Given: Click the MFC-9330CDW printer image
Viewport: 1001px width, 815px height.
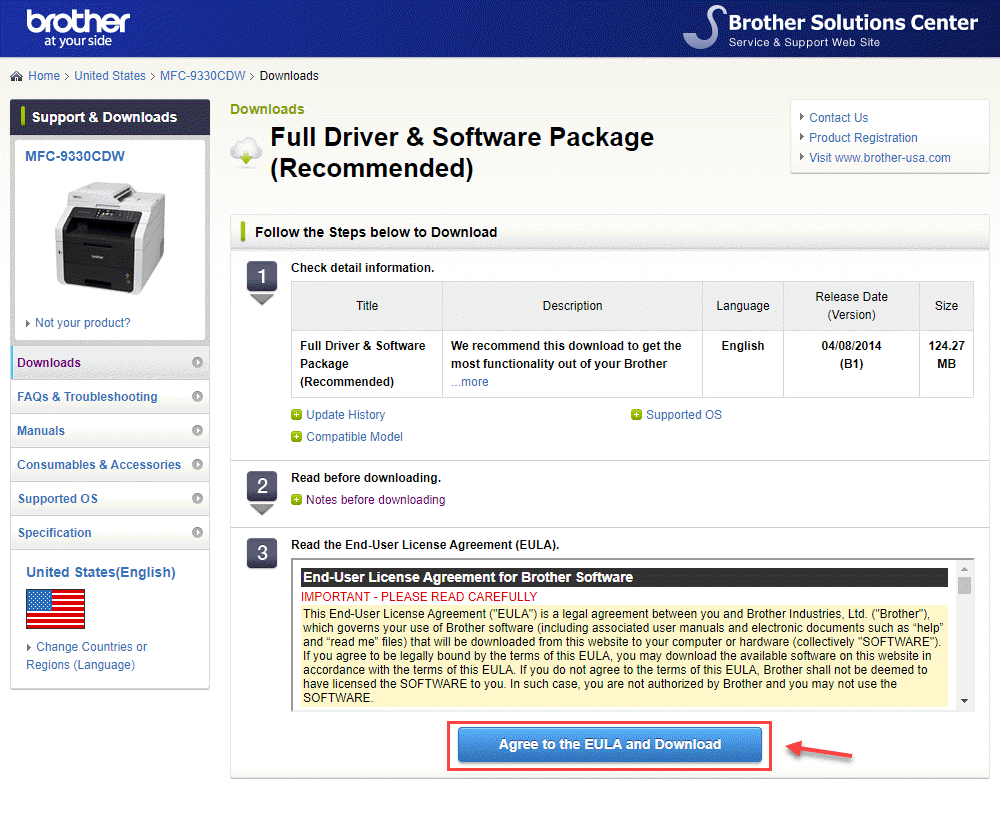Looking at the screenshot, I should click(109, 236).
